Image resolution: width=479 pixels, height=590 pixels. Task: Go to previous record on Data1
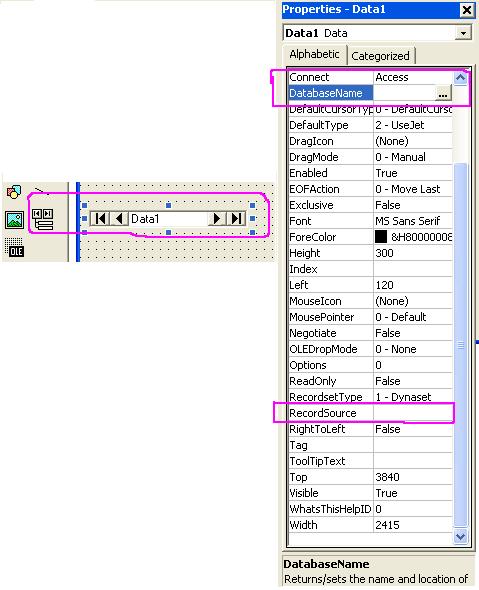(x=119, y=219)
